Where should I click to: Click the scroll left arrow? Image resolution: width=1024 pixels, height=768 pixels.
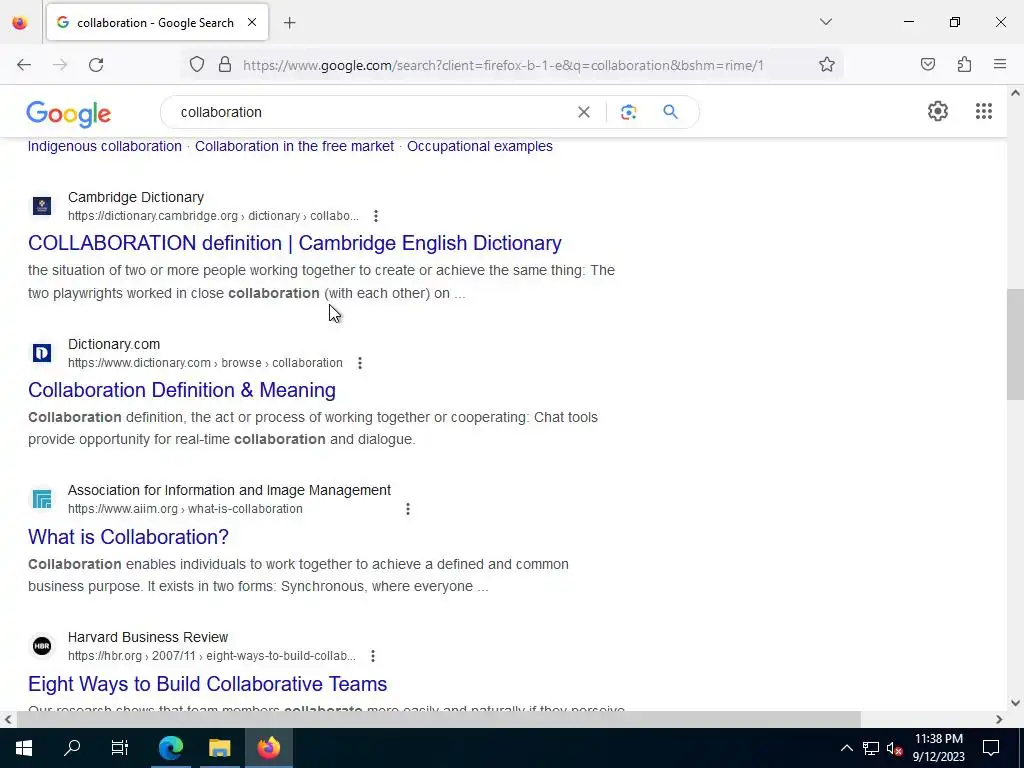[7, 720]
